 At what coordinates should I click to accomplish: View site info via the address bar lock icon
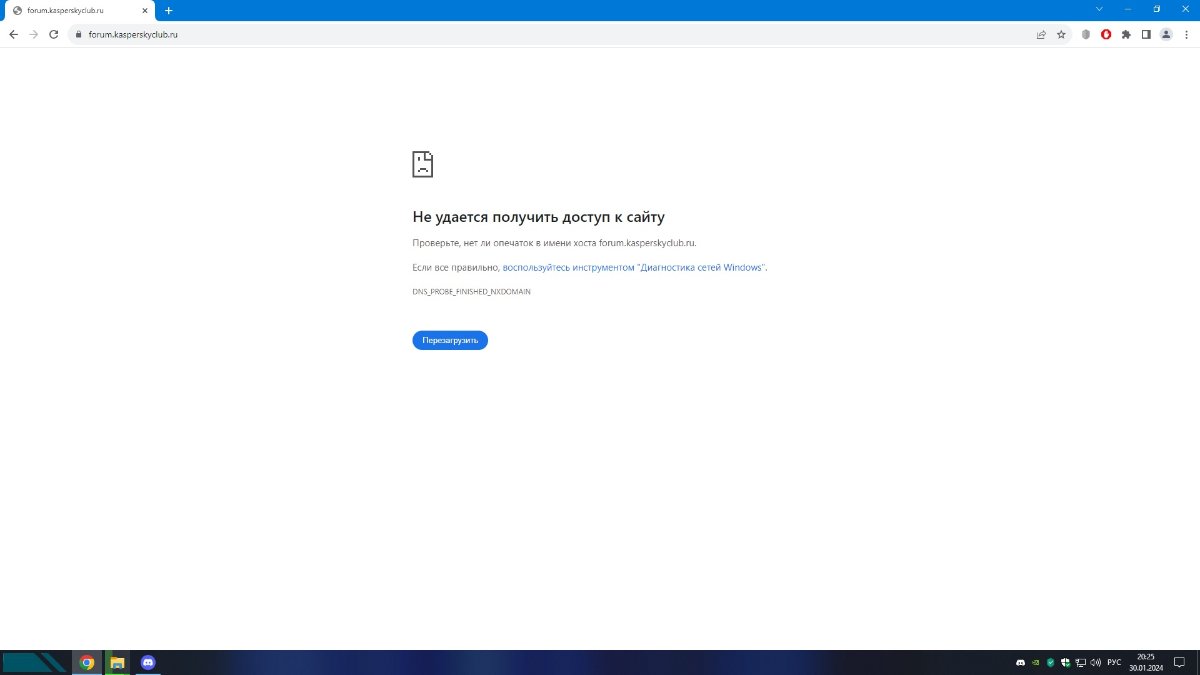77,34
